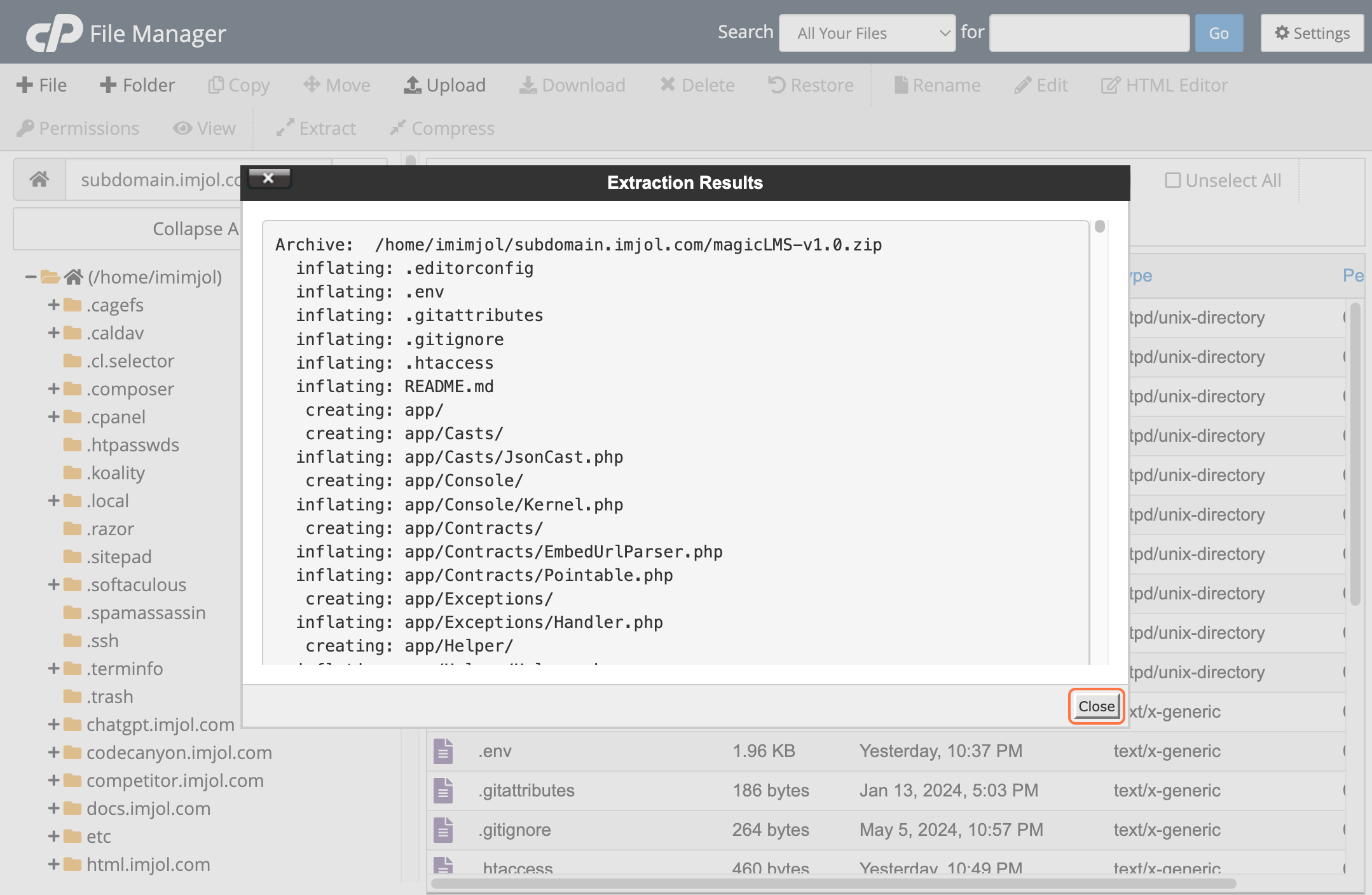This screenshot has width=1372, height=895.
Task: Expand the chatgpt.imjol.com folder
Action: [x=54, y=724]
